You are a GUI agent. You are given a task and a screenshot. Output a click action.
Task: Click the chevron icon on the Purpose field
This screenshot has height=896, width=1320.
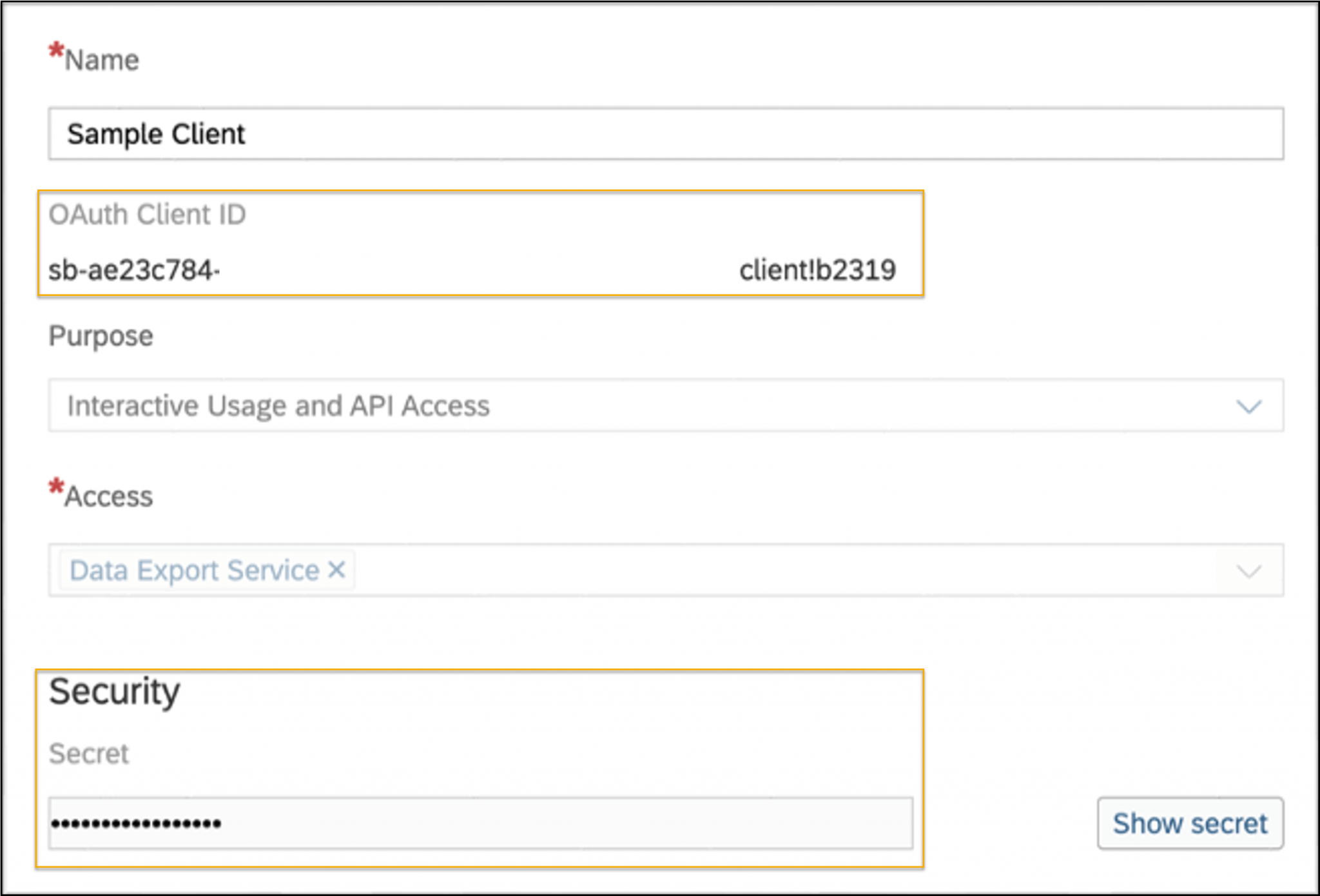(x=1249, y=406)
